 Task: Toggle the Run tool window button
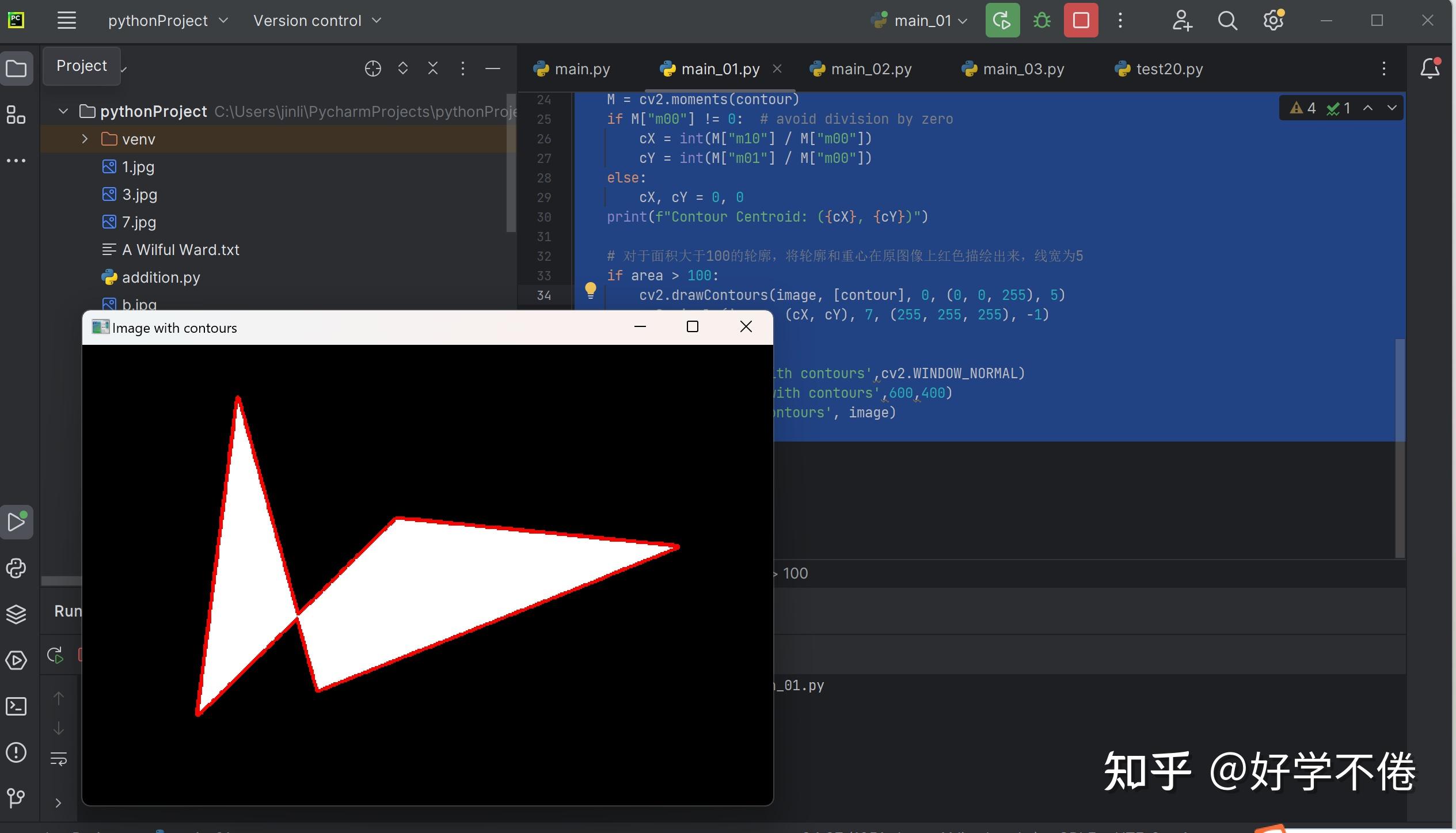click(16, 522)
